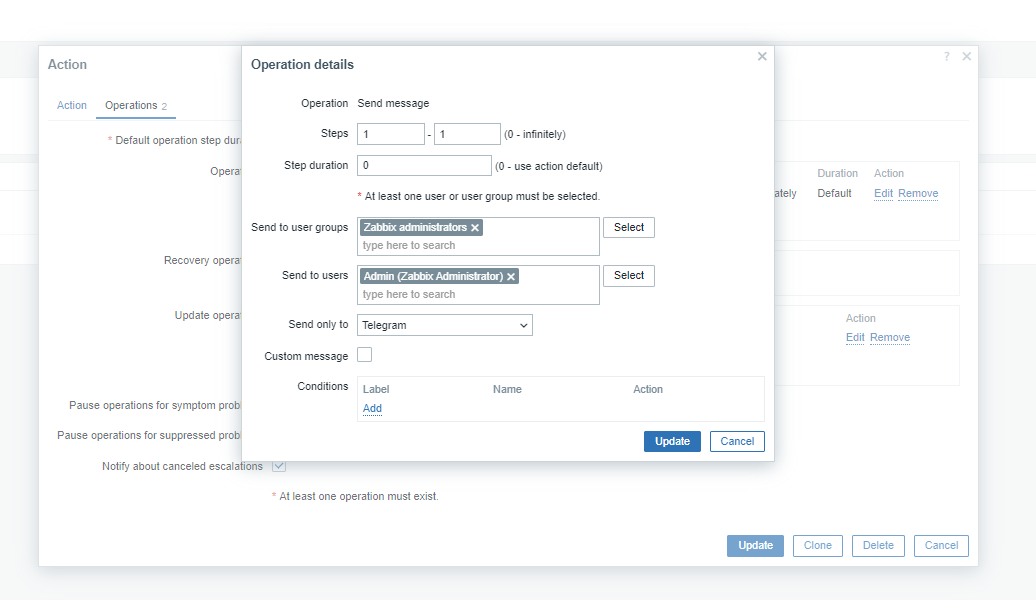This screenshot has height=600, width=1036.
Task: Add a new condition
Action: (x=372, y=408)
